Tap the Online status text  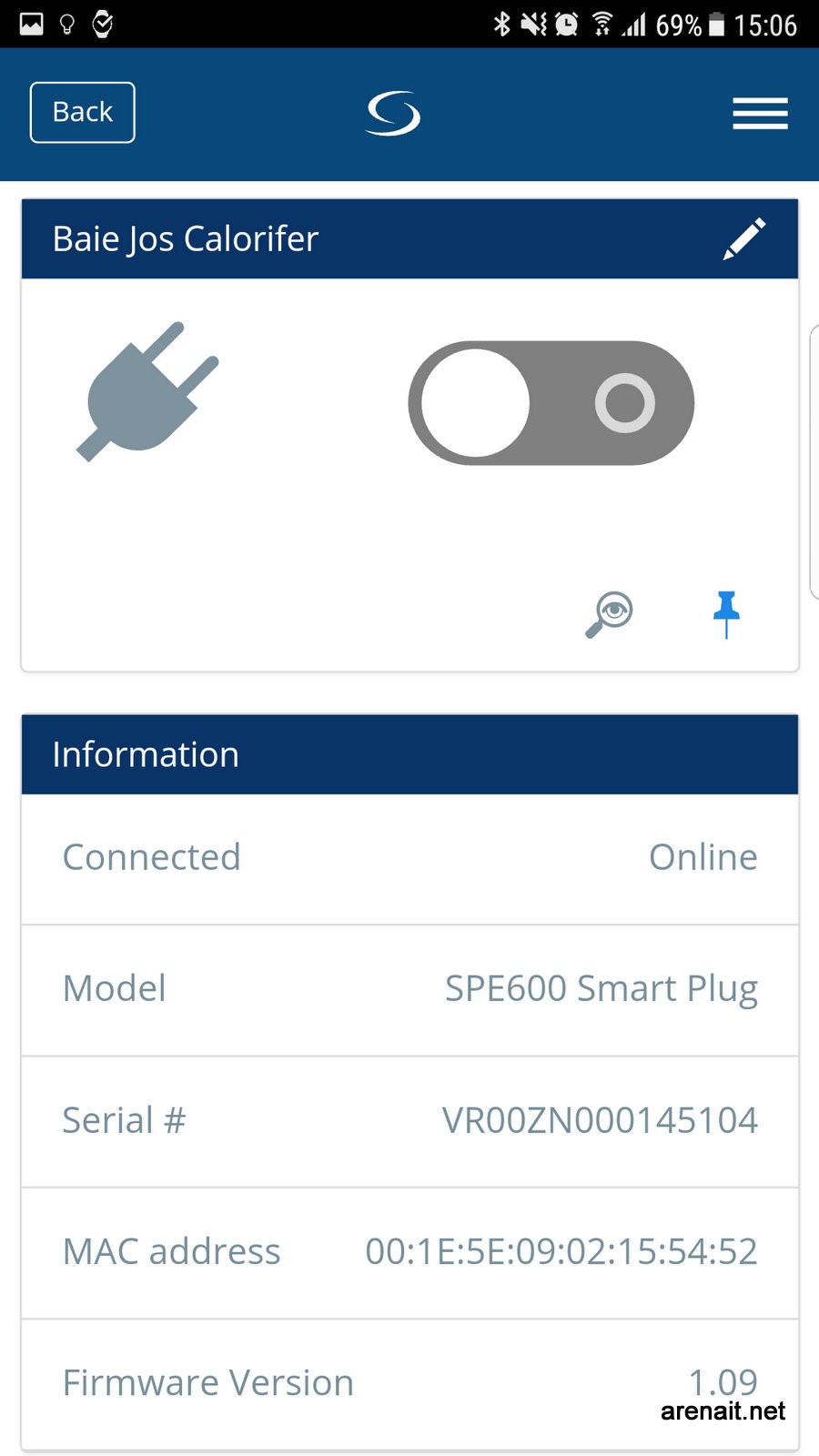(703, 857)
